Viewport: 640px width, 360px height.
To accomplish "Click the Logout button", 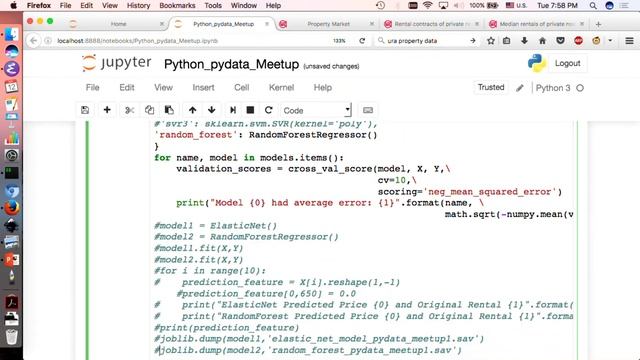I will click(x=567, y=63).
